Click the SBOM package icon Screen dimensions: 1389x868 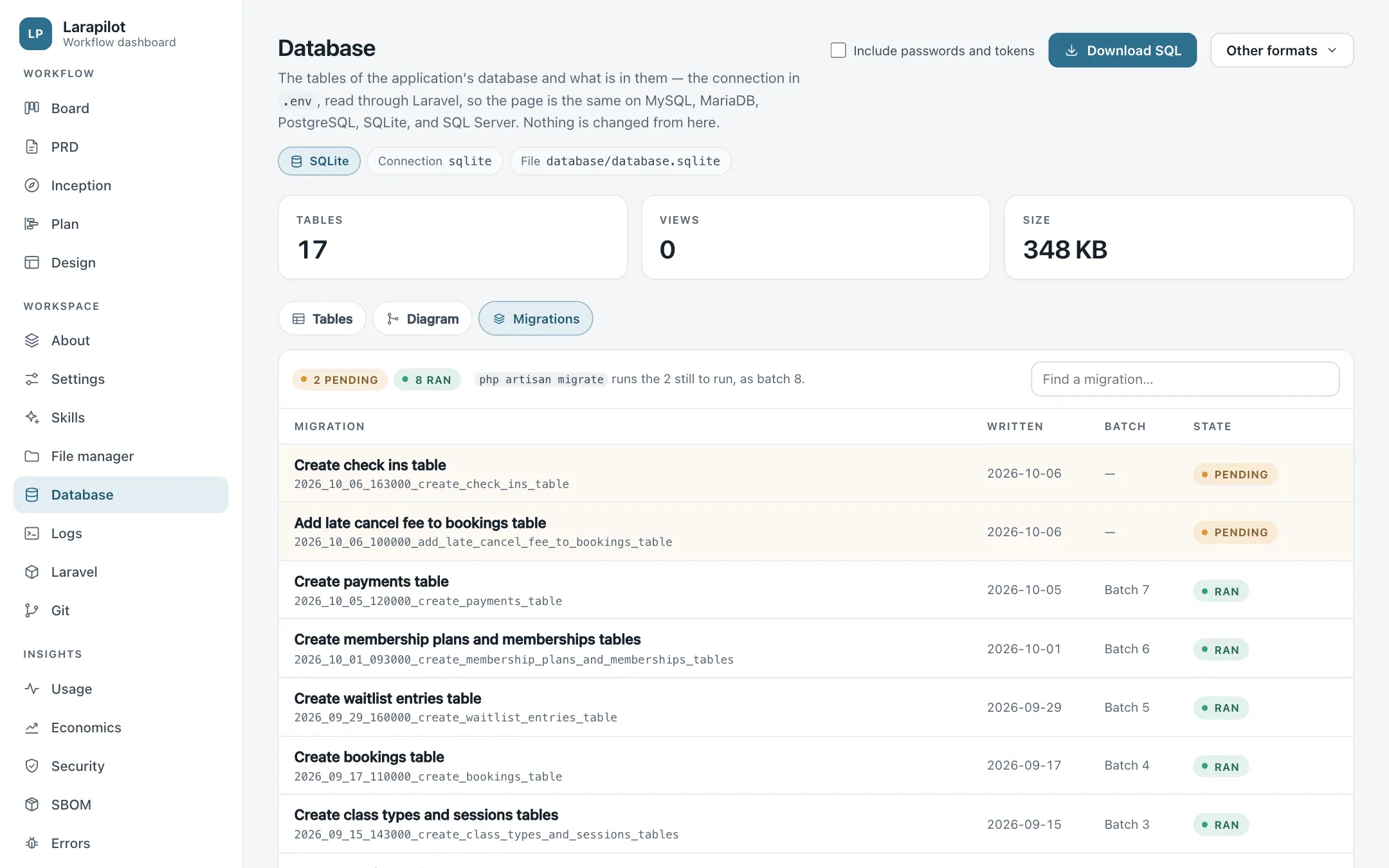pyautogui.click(x=32, y=804)
